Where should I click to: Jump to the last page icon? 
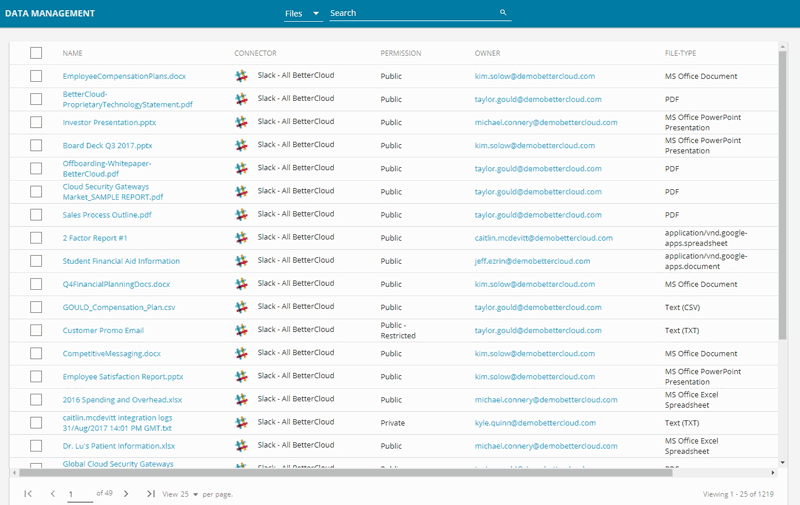point(151,494)
